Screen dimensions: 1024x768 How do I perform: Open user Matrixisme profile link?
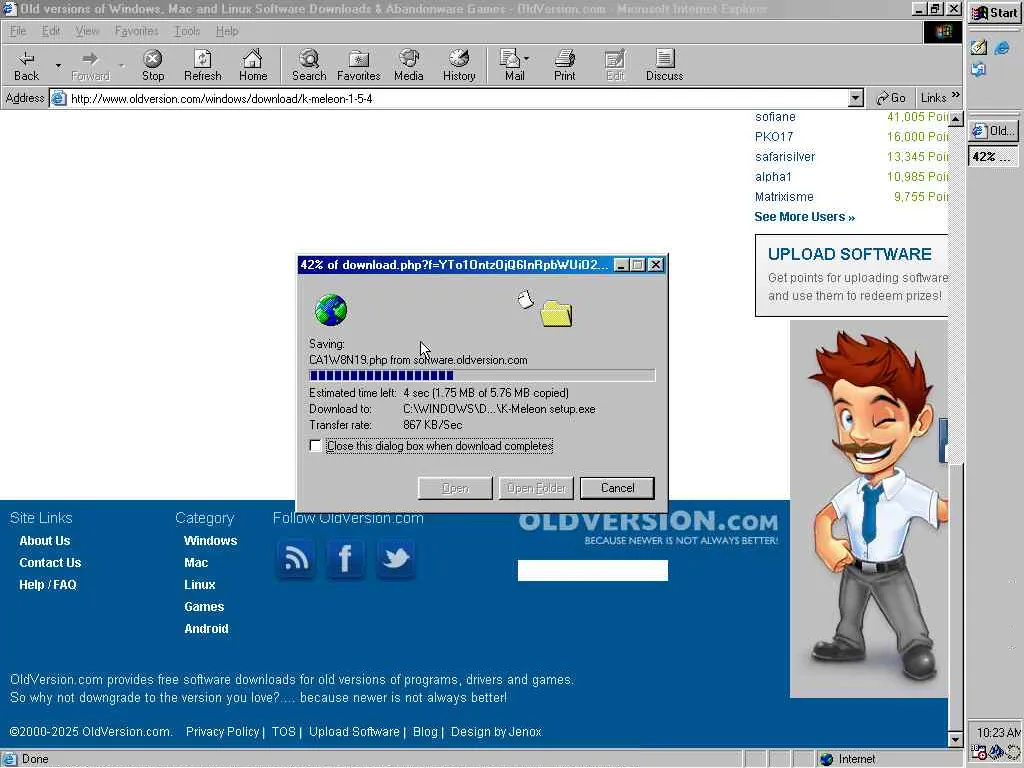pos(784,197)
